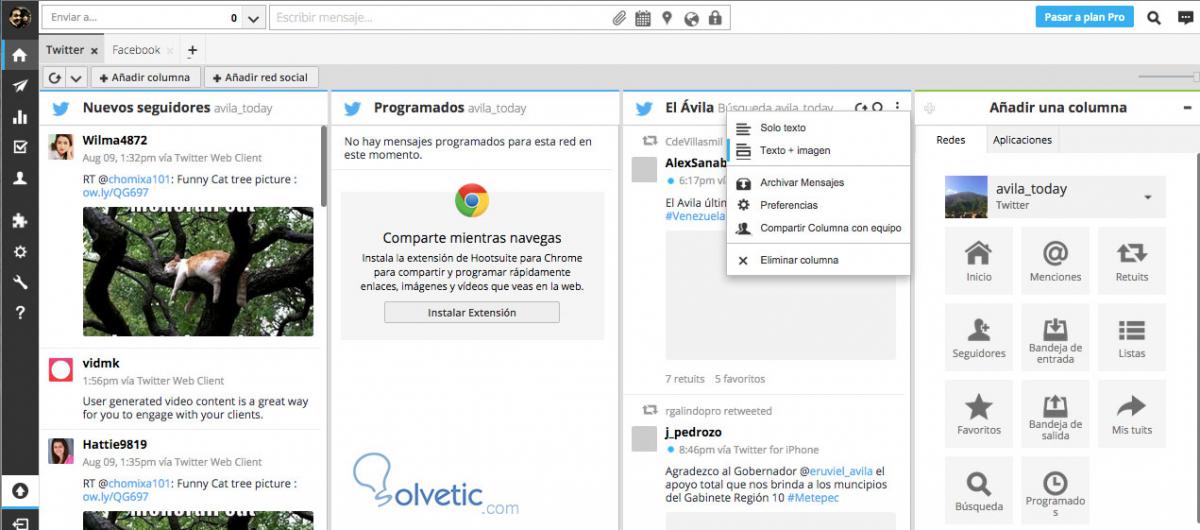This screenshot has width=1200, height=530.
Task: Open the Tools wrench icon in sidebar
Action: pos(19,283)
